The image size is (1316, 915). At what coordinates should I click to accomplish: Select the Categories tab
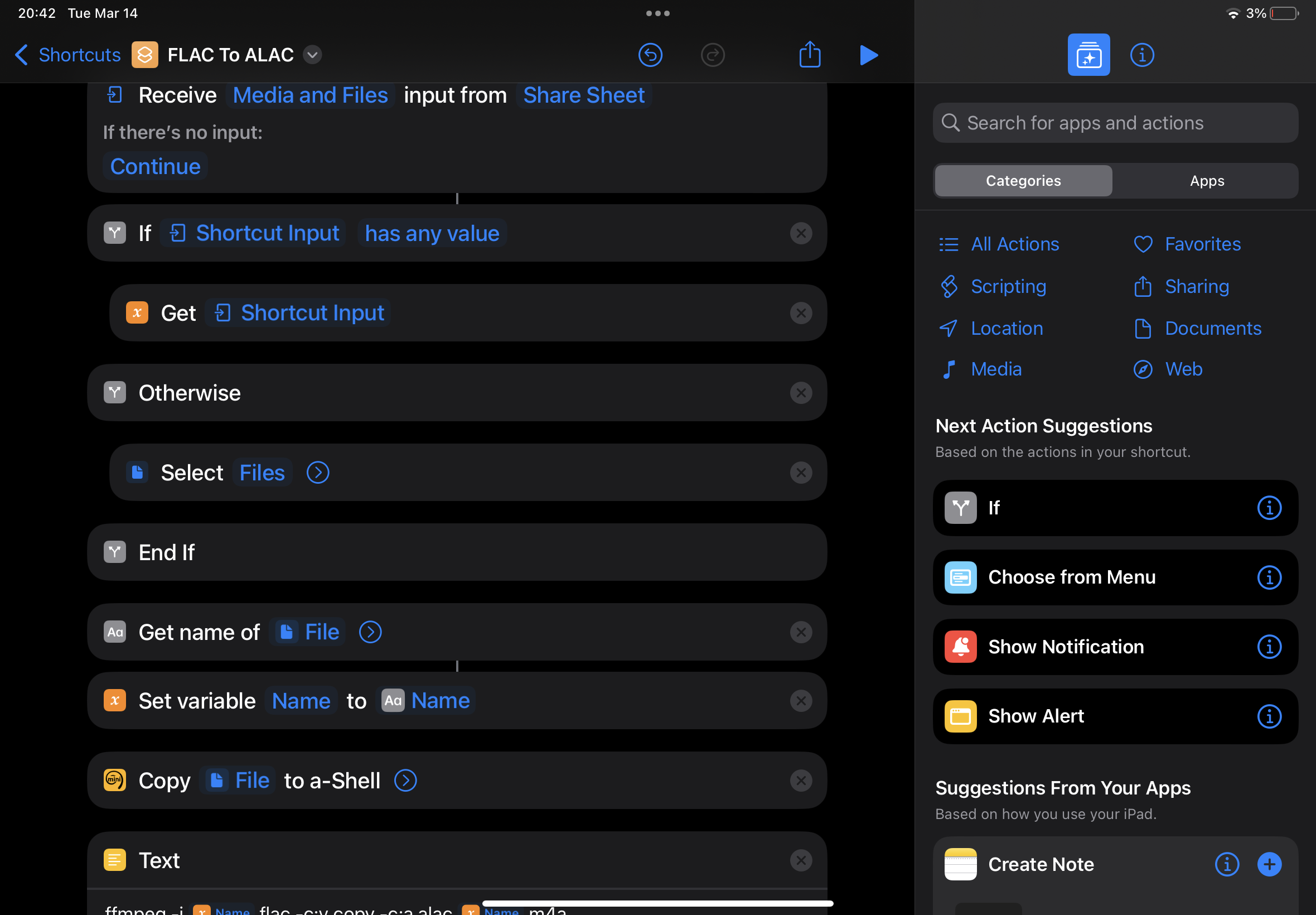pyautogui.click(x=1023, y=181)
